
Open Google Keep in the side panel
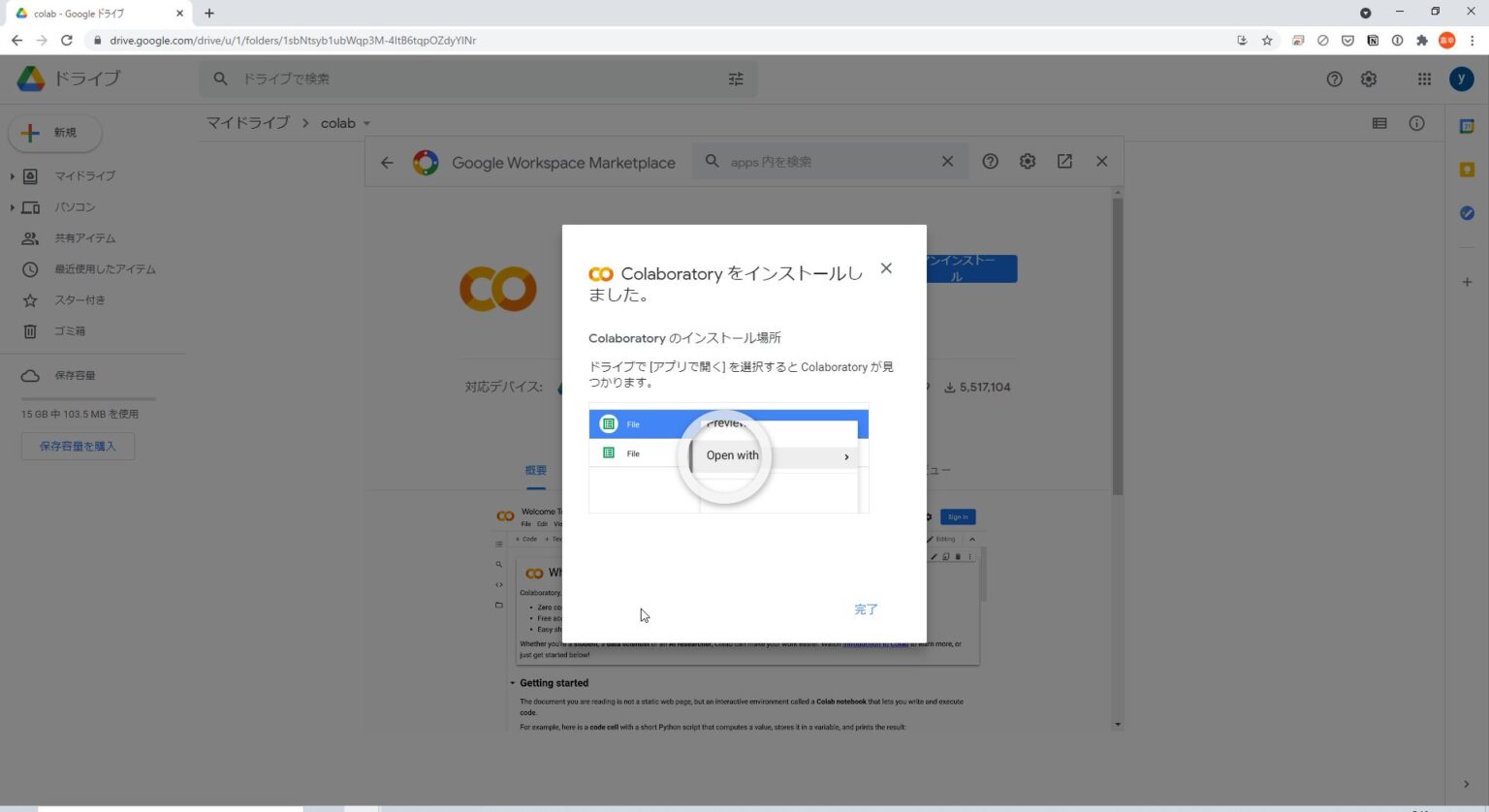[1467, 170]
